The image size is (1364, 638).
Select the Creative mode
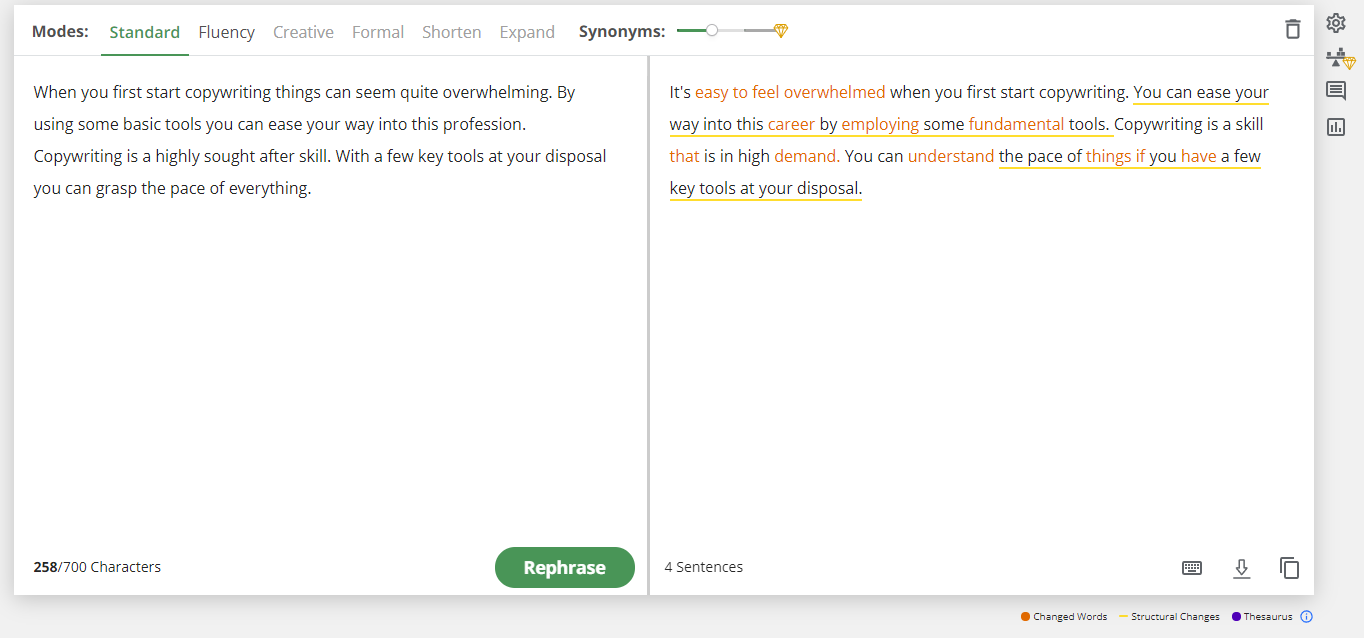point(303,32)
